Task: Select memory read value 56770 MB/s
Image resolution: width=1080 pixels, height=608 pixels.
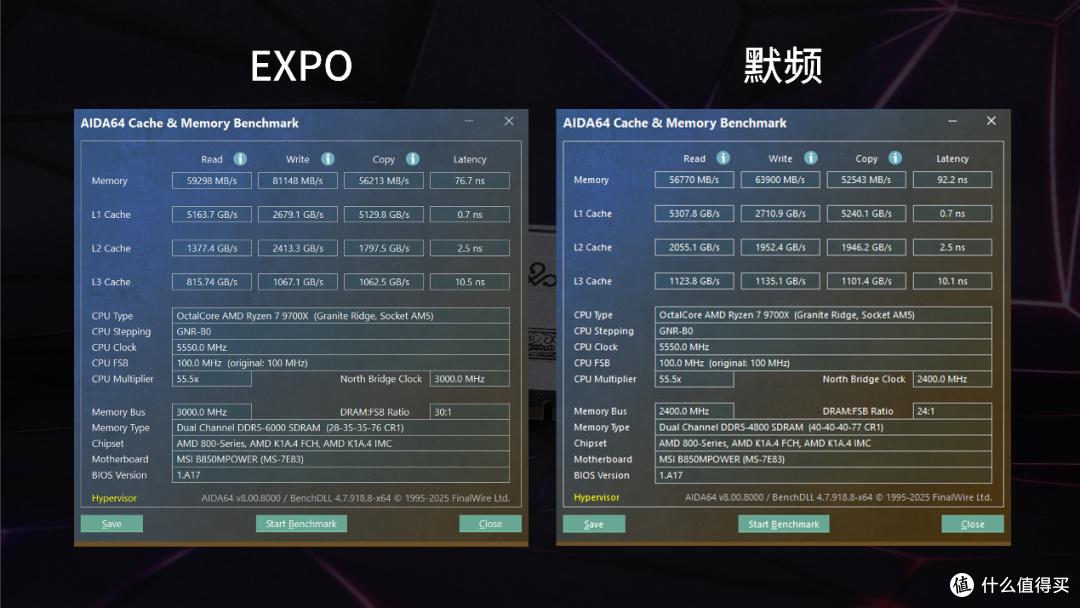Action: coord(694,180)
